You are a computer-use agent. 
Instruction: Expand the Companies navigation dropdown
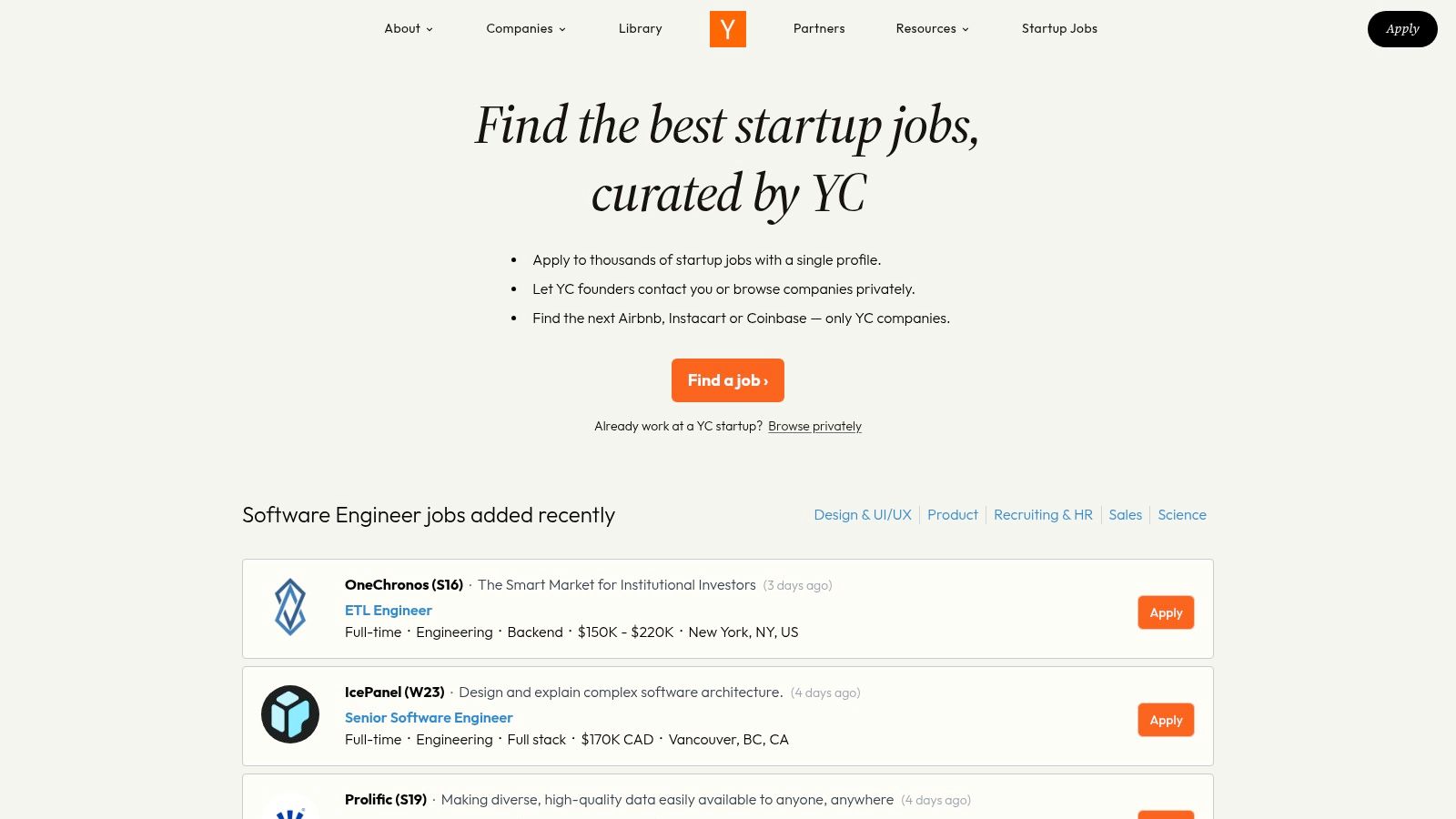coord(525,28)
